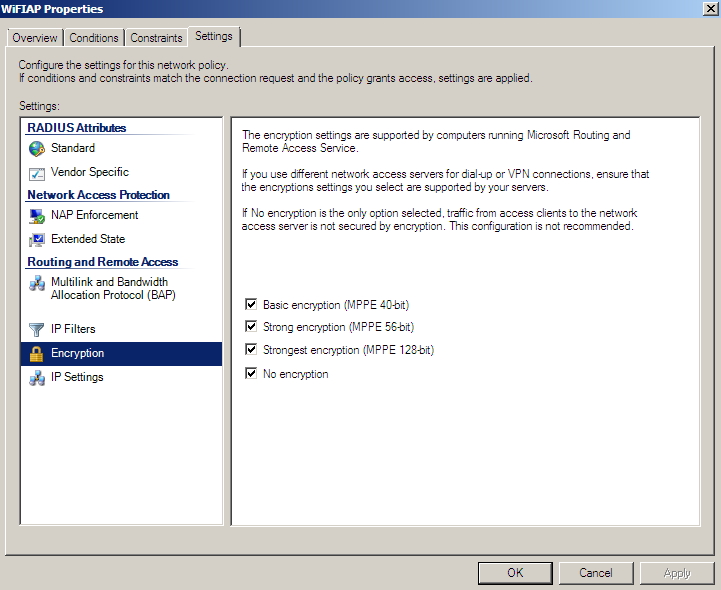The height and width of the screenshot is (590, 721).
Task: Close the WiFIAP Properties dialog
Action: (709, 9)
